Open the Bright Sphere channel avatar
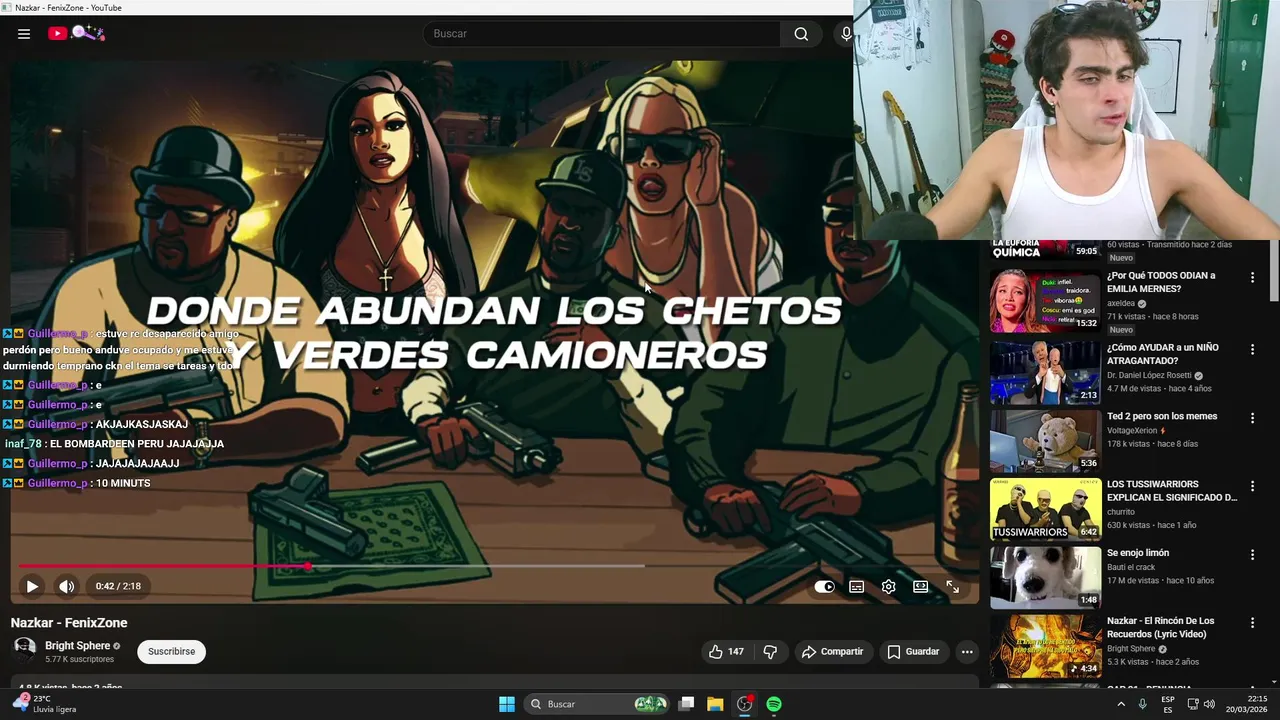 tap(25, 650)
